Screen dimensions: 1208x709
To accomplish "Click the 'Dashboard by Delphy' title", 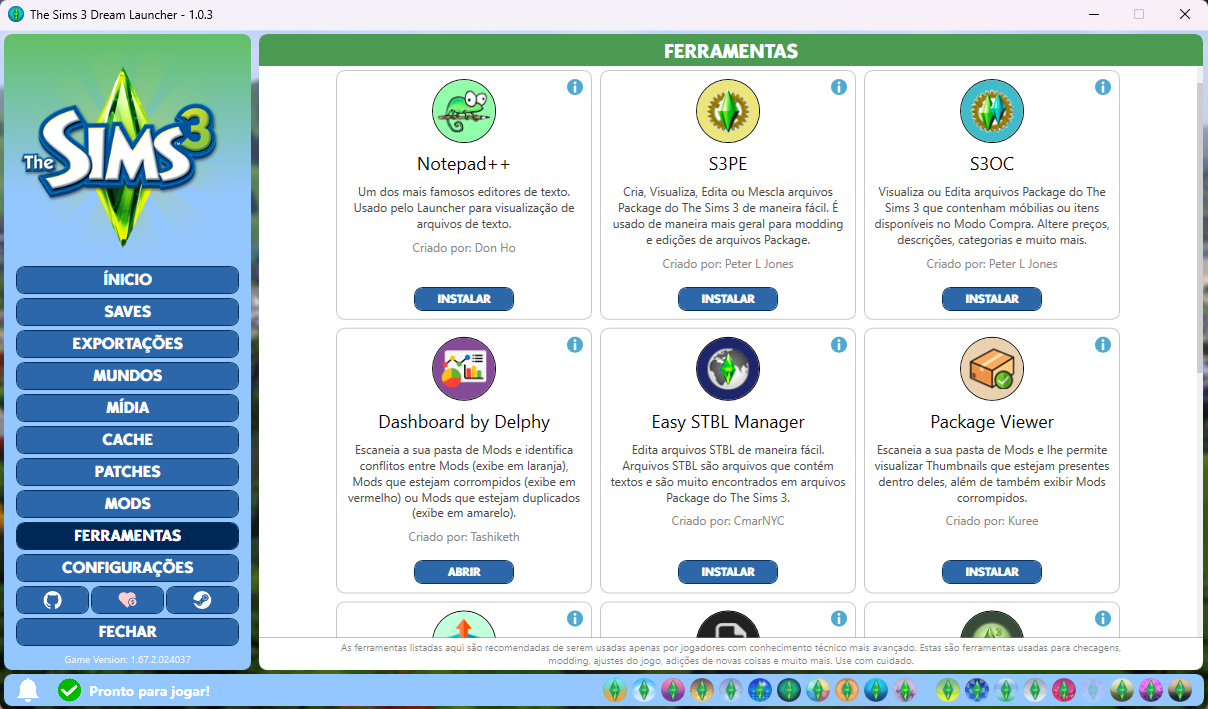I will [x=464, y=422].
